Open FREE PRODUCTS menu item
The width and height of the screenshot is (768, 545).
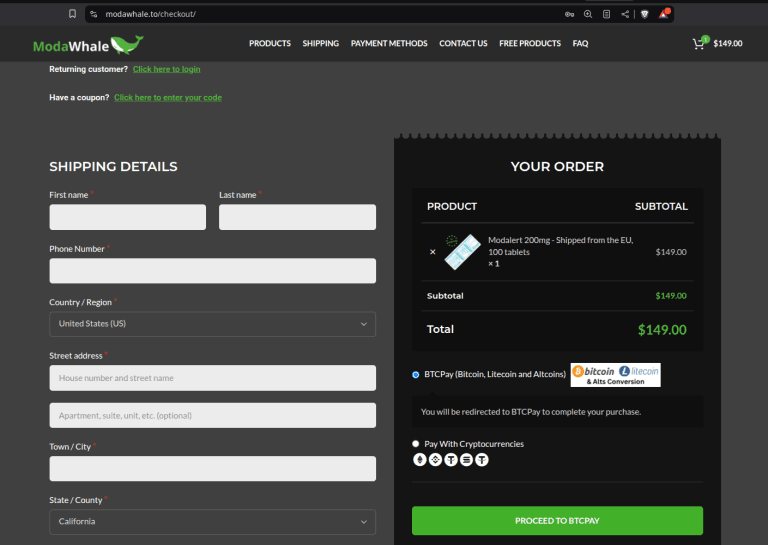530,44
